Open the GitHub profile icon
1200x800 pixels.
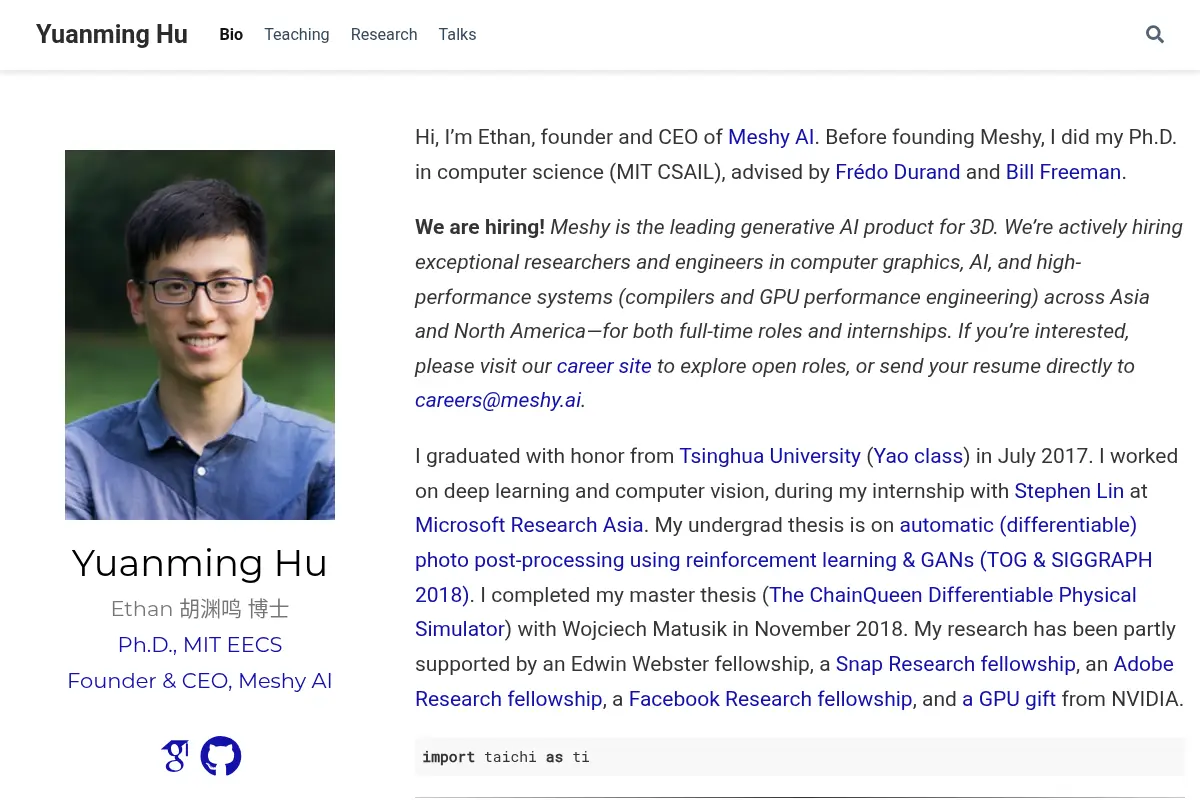tap(221, 756)
